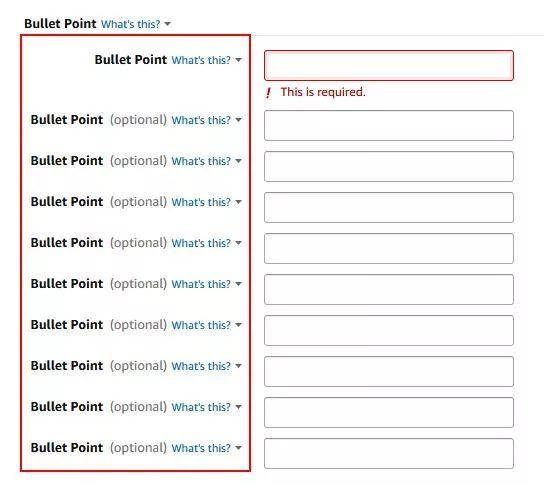The width and height of the screenshot is (545, 485).
Task: Click the eighth optional Bullet Point input
Action: point(389,413)
